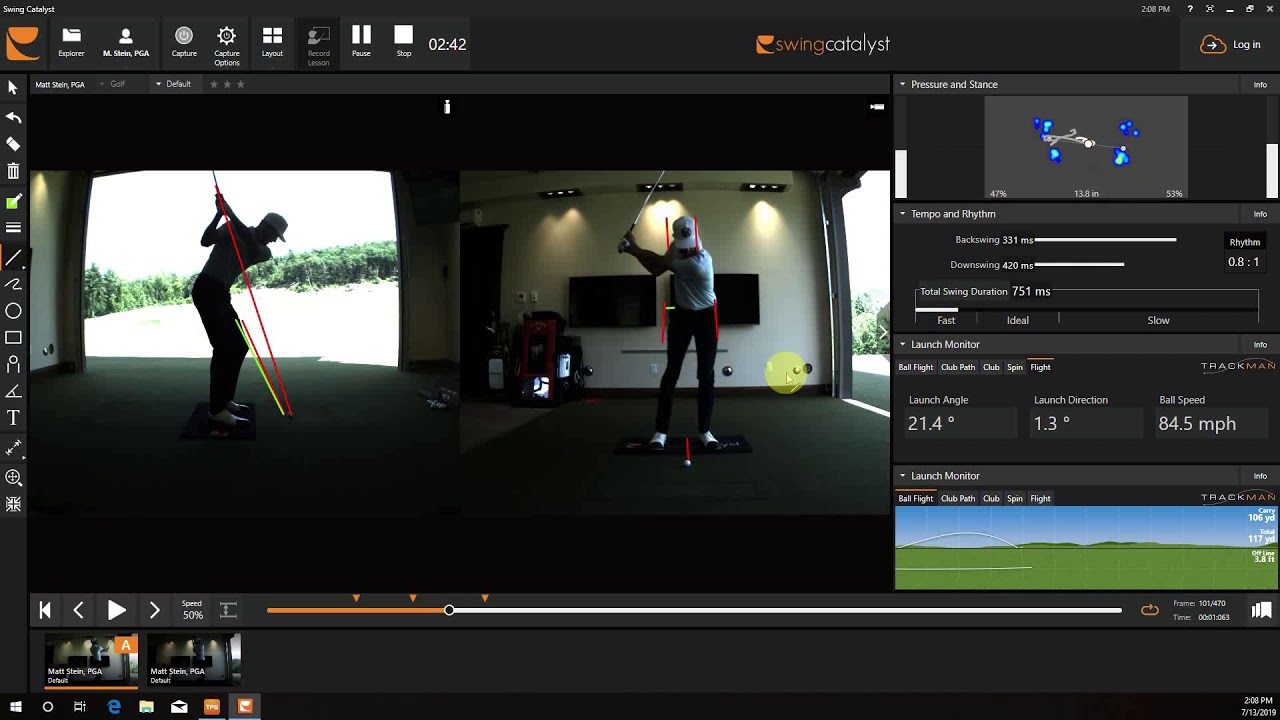This screenshot has width=1280, height=720.
Task: Toggle the Capture power button
Action: 184,37
